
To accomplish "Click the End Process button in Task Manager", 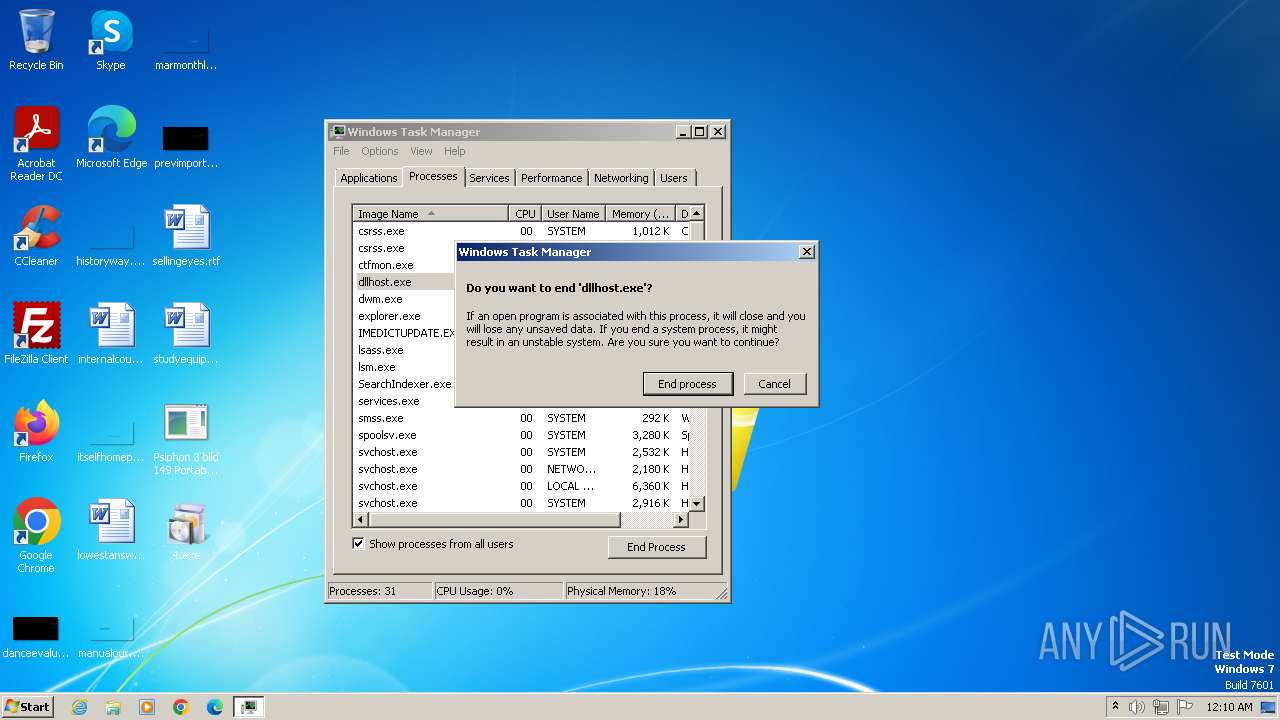I will click(x=656, y=547).
